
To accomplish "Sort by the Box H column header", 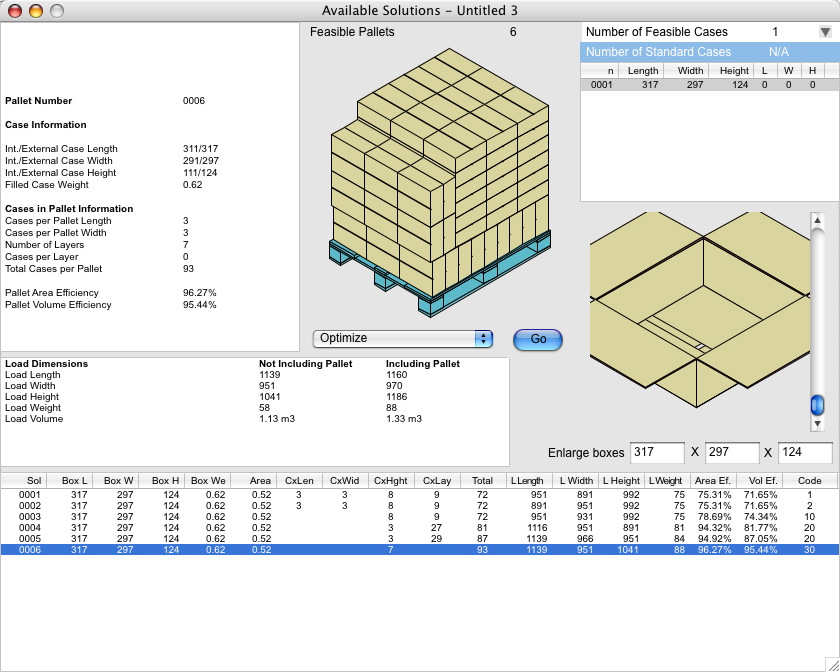I will point(162,481).
